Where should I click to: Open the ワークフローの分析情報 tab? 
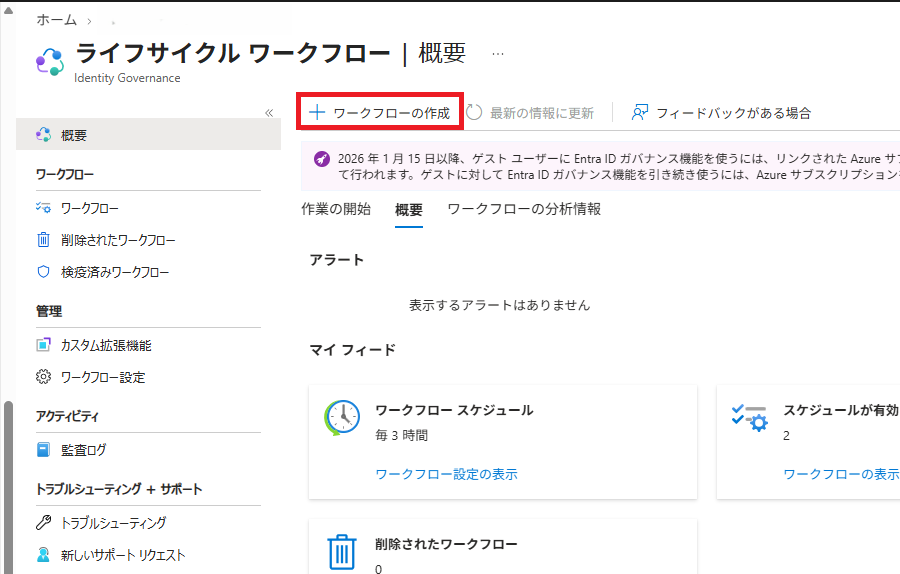[x=524, y=210]
